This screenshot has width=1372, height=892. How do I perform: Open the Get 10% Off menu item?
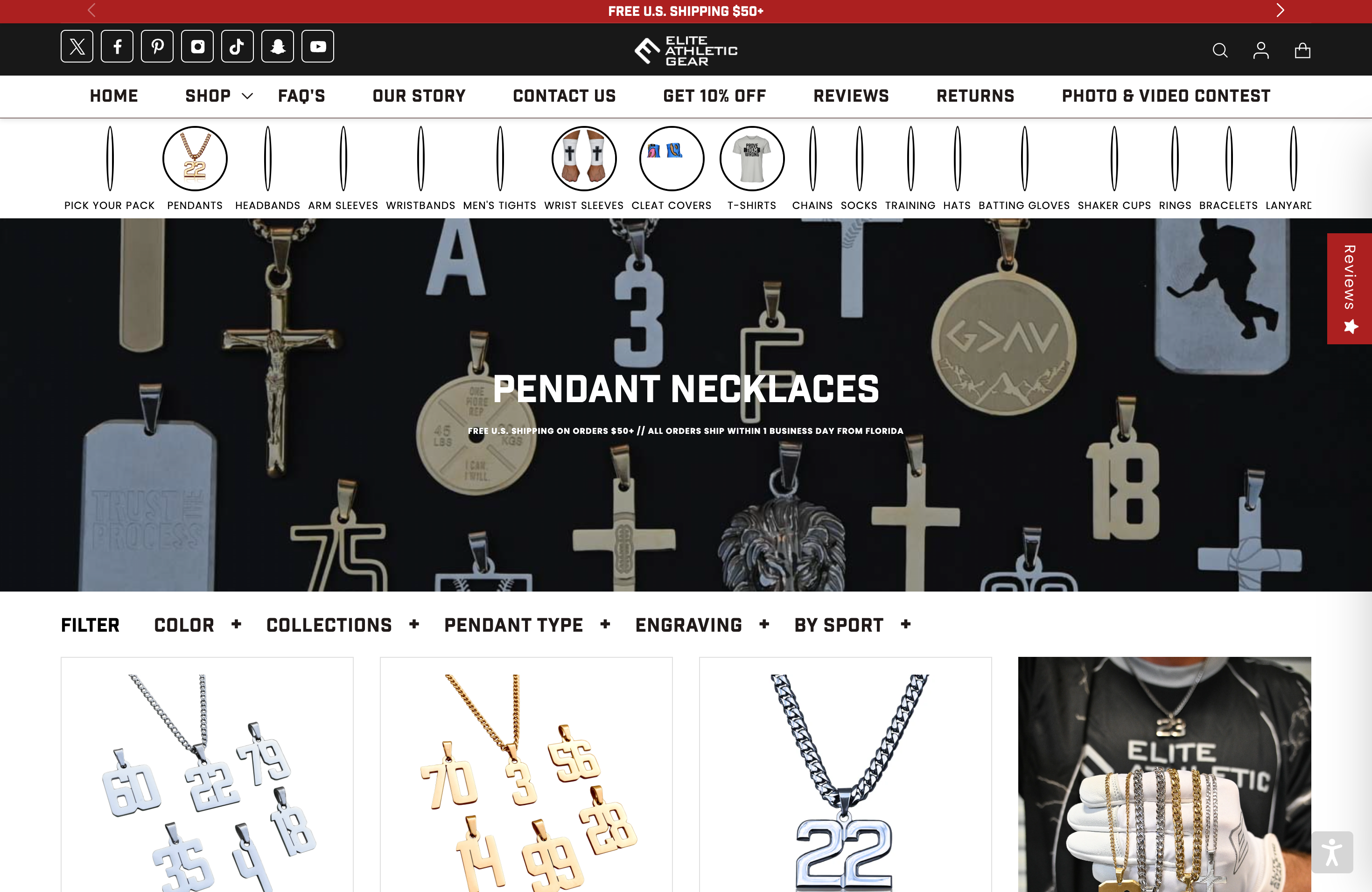pos(714,96)
